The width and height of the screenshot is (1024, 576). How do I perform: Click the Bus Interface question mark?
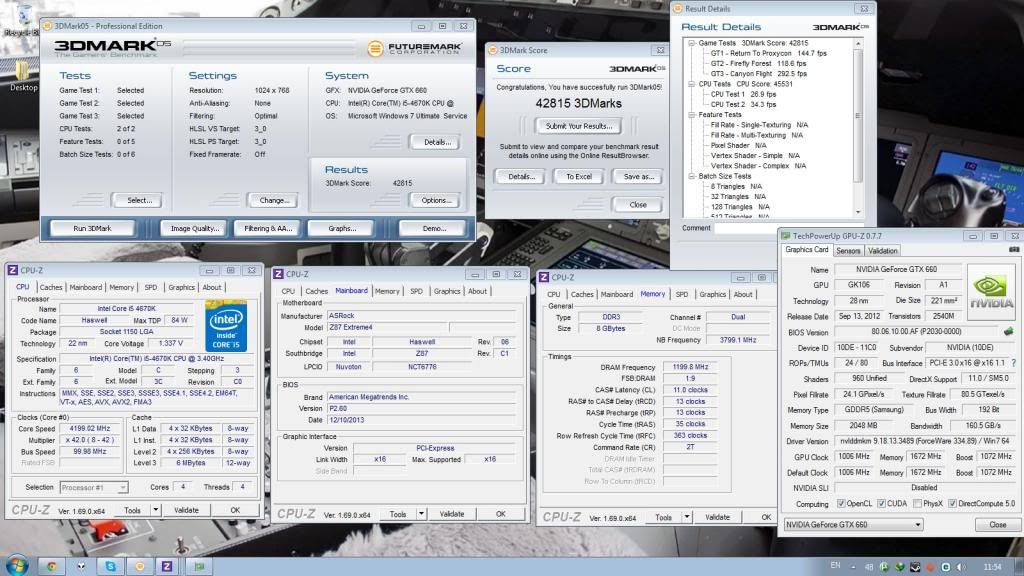point(1014,363)
